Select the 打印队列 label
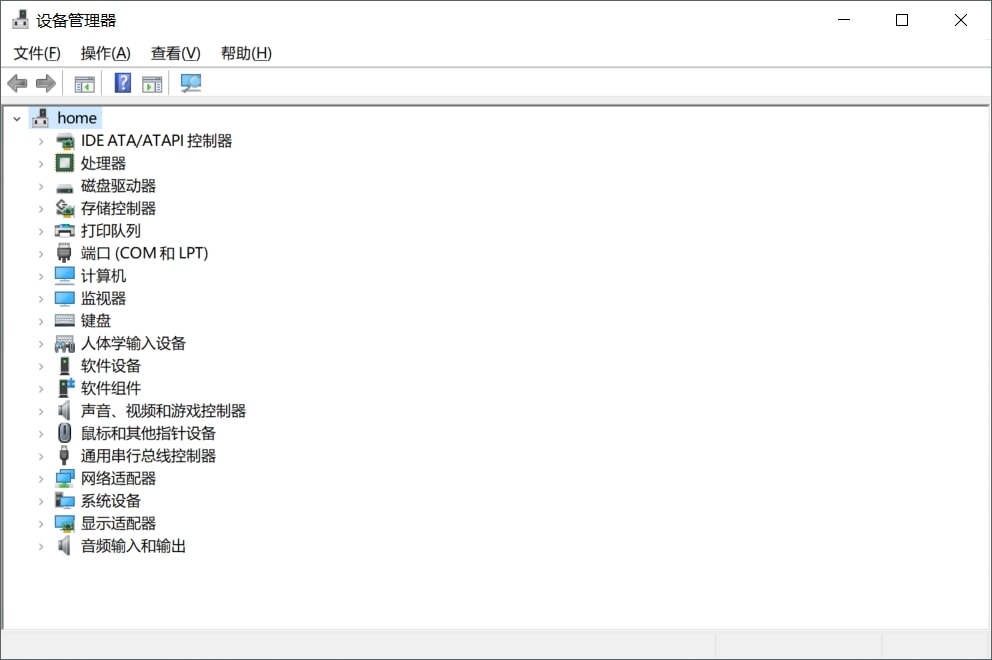992x660 pixels. click(x=111, y=231)
